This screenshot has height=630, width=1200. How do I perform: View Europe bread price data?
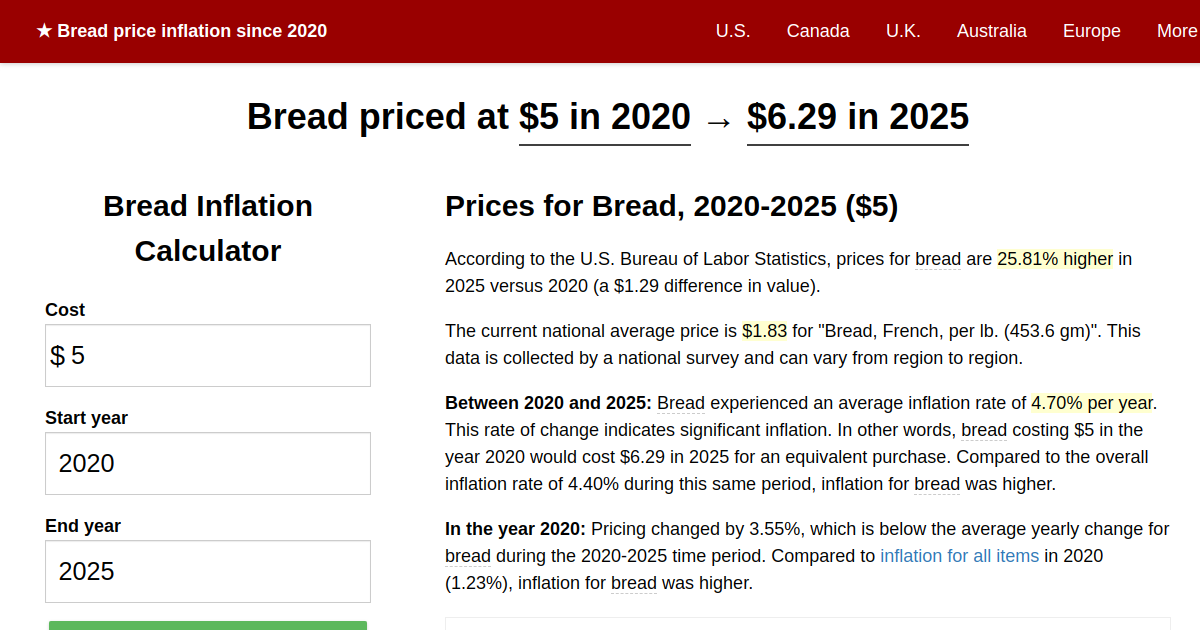pyautogui.click(x=1091, y=31)
